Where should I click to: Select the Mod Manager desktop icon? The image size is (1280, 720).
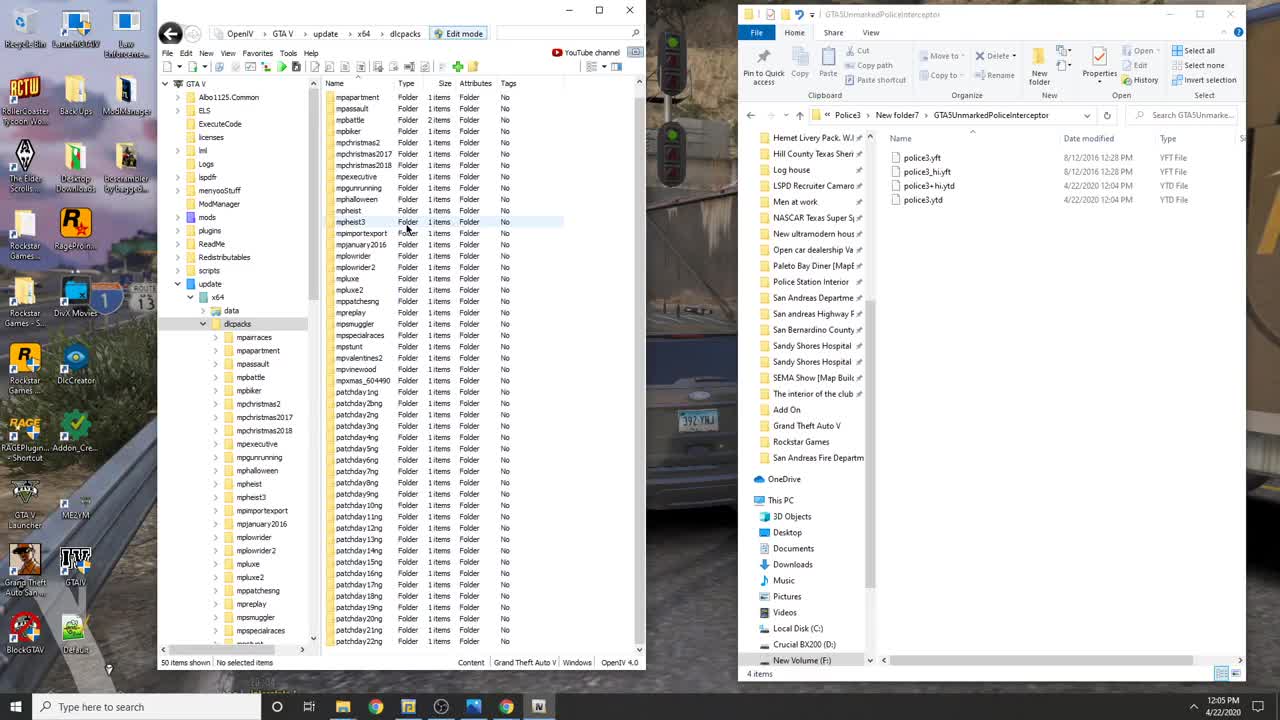(126, 95)
